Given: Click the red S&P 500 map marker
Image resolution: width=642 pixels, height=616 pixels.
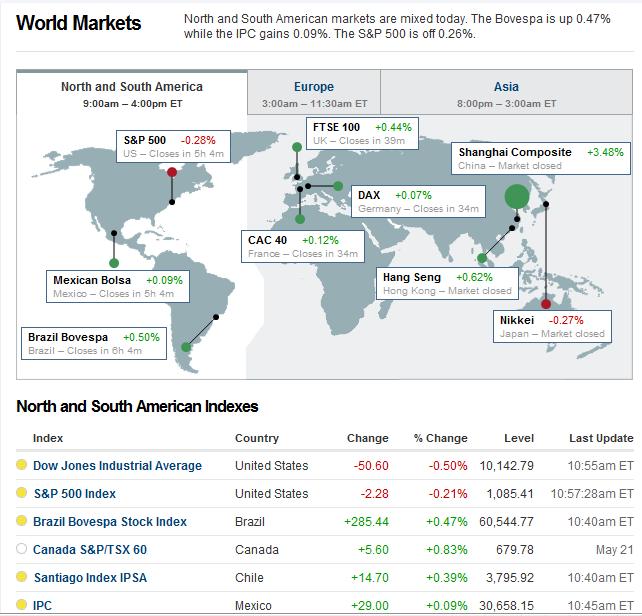Looking at the screenshot, I should [172, 172].
